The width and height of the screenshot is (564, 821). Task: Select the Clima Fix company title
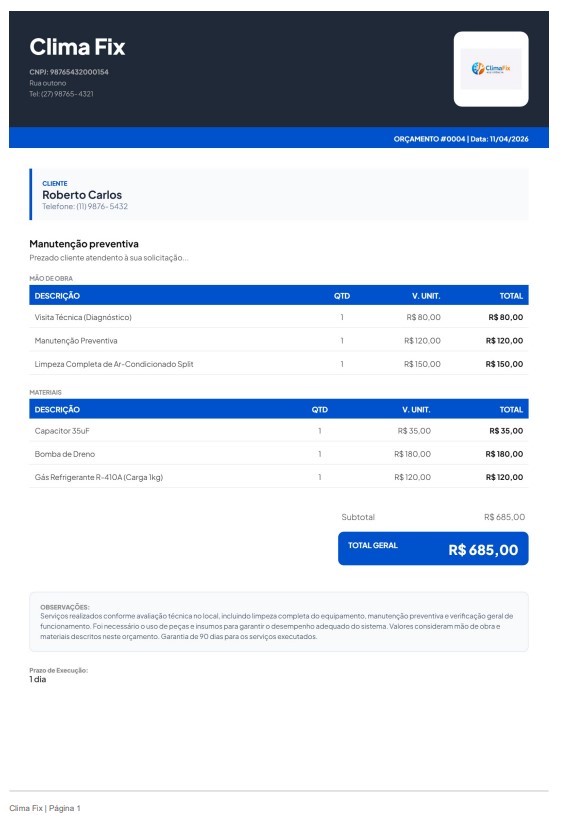pos(77,47)
